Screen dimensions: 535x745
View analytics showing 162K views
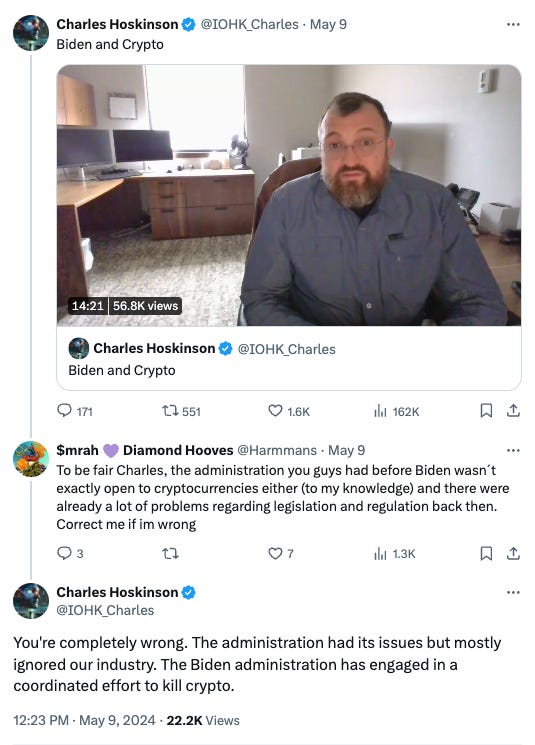[x=396, y=411]
